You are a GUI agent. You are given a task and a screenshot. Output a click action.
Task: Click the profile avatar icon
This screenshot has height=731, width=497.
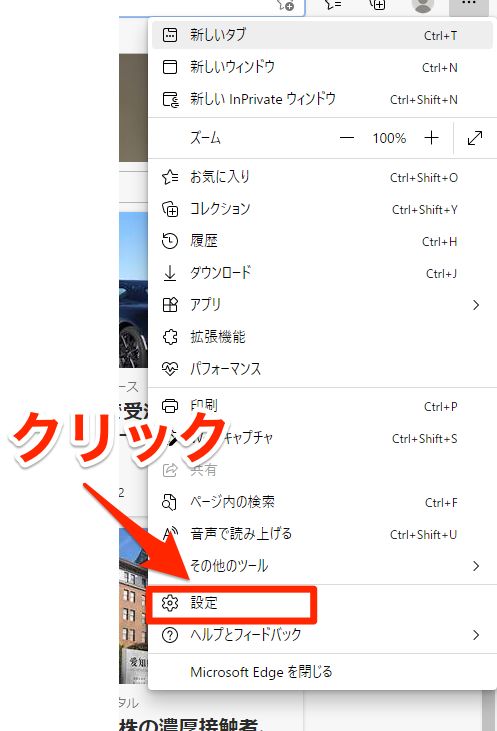click(x=423, y=5)
